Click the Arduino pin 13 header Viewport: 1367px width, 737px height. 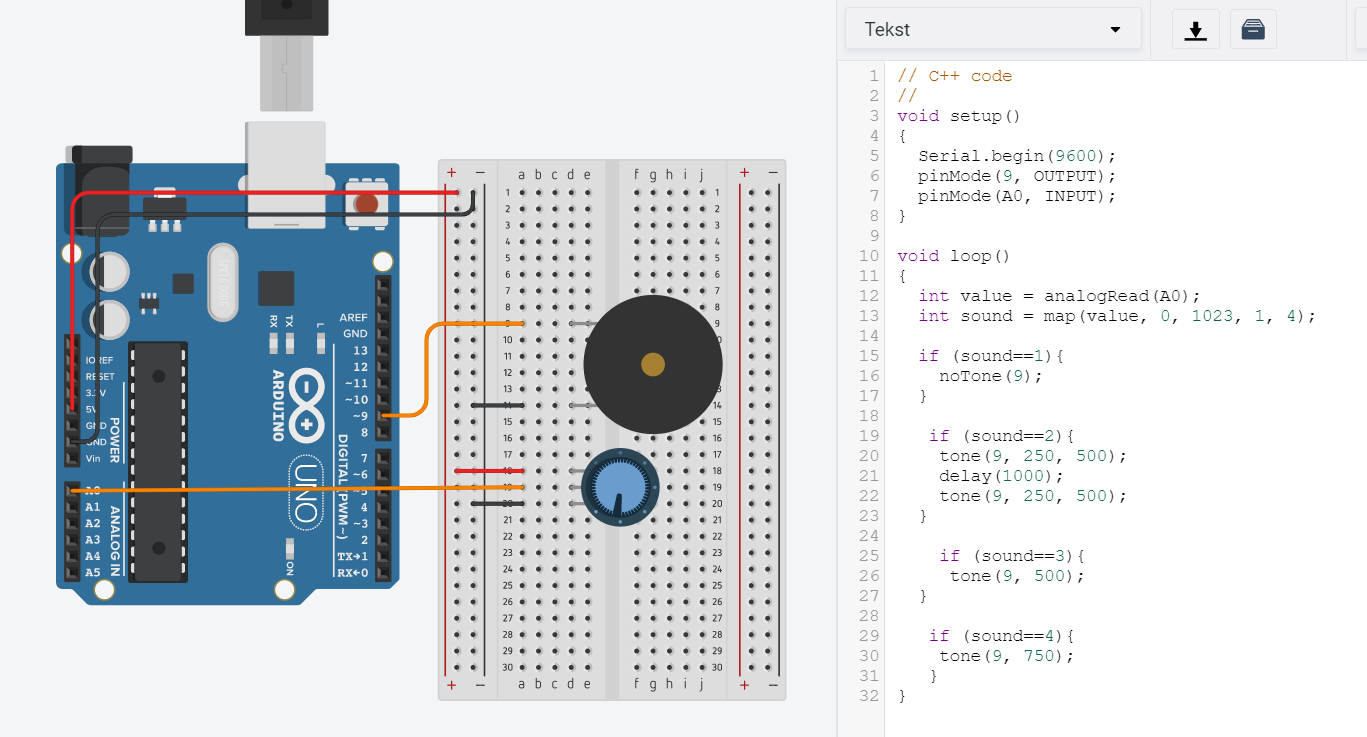[x=383, y=350]
